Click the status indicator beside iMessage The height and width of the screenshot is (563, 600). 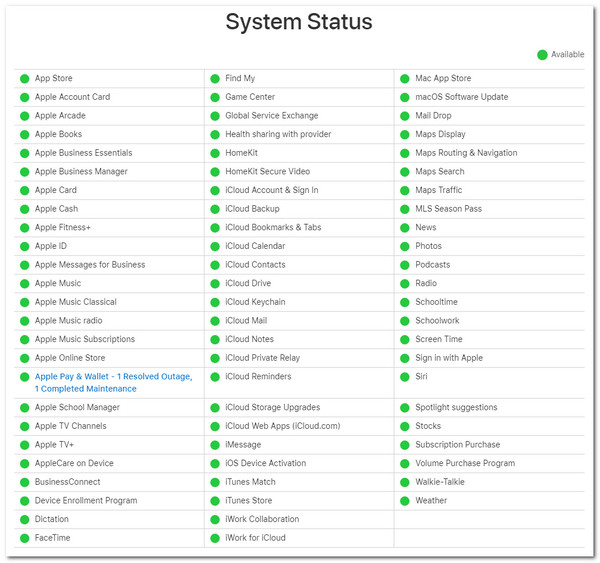tap(215, 445)
